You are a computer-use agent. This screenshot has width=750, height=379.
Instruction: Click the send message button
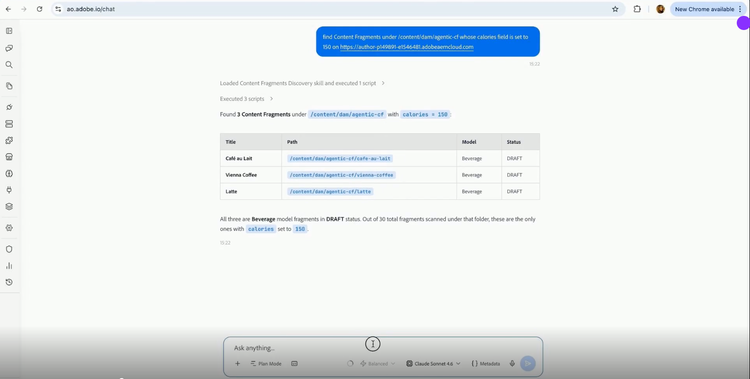pyautogui.click(x=528, y=364)
